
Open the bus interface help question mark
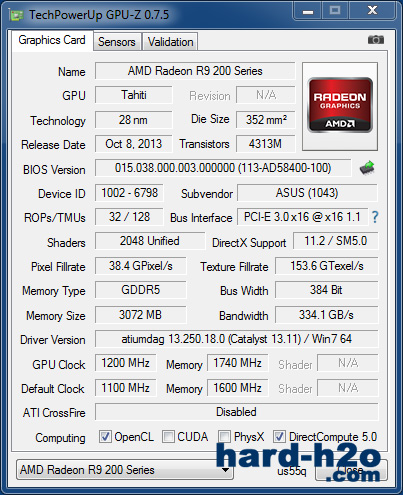click(x=375, y=217)
